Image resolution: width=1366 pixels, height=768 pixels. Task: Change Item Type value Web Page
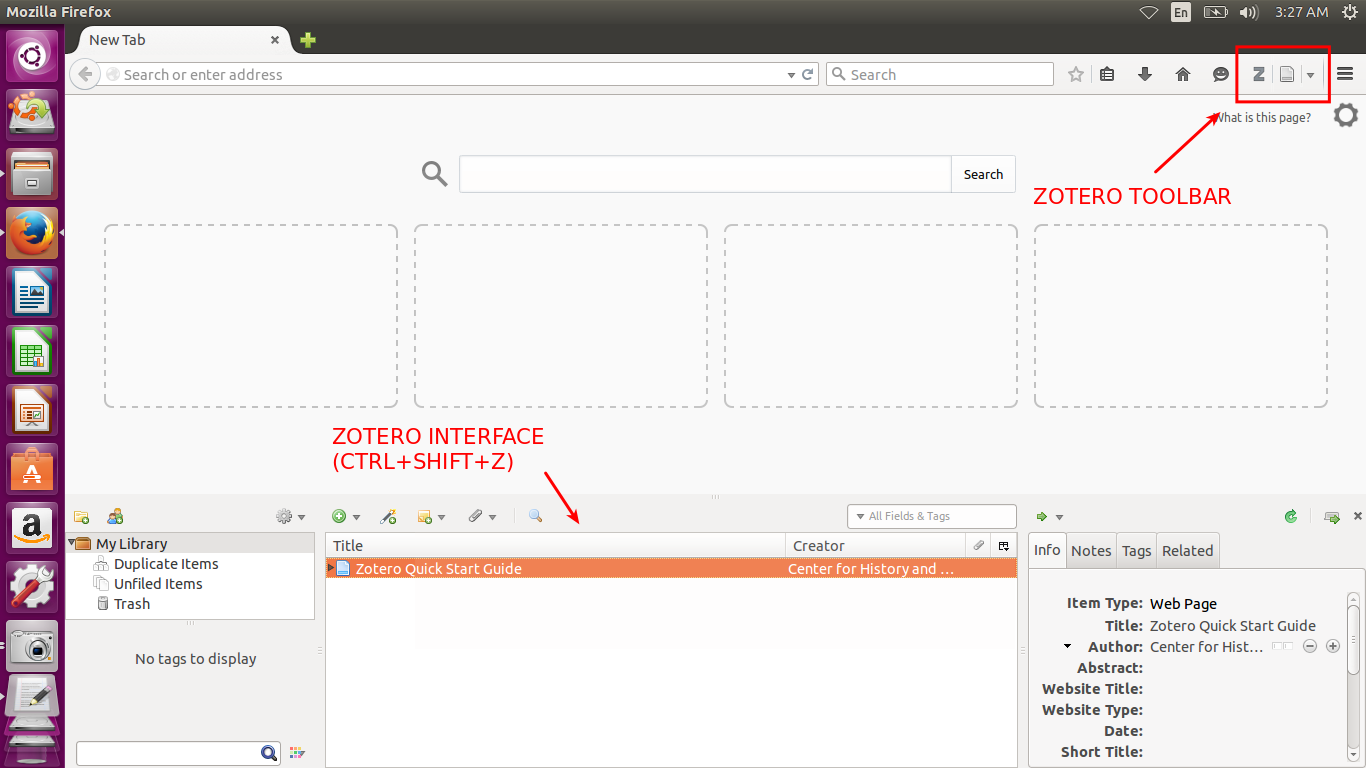1183,604
